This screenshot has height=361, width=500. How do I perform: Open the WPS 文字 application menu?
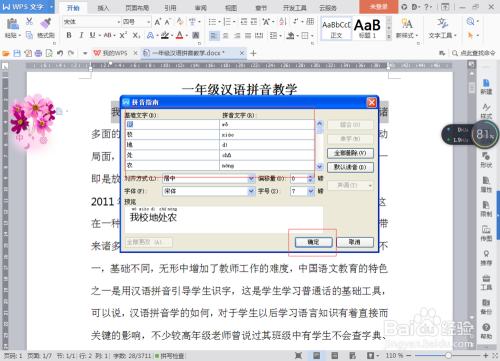pos(28,7)
